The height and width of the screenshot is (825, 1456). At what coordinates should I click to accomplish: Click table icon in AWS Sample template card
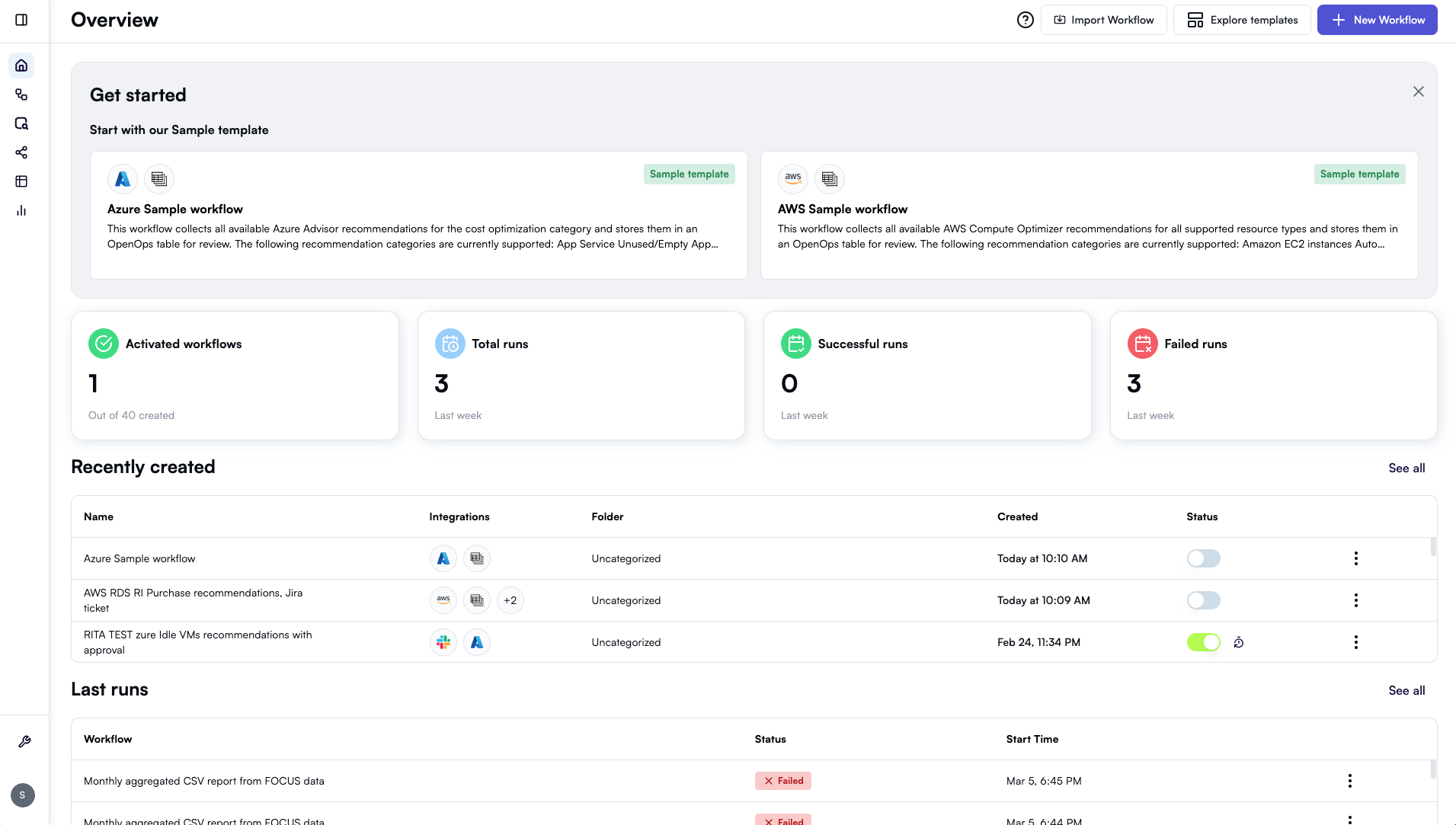point(830,179)
